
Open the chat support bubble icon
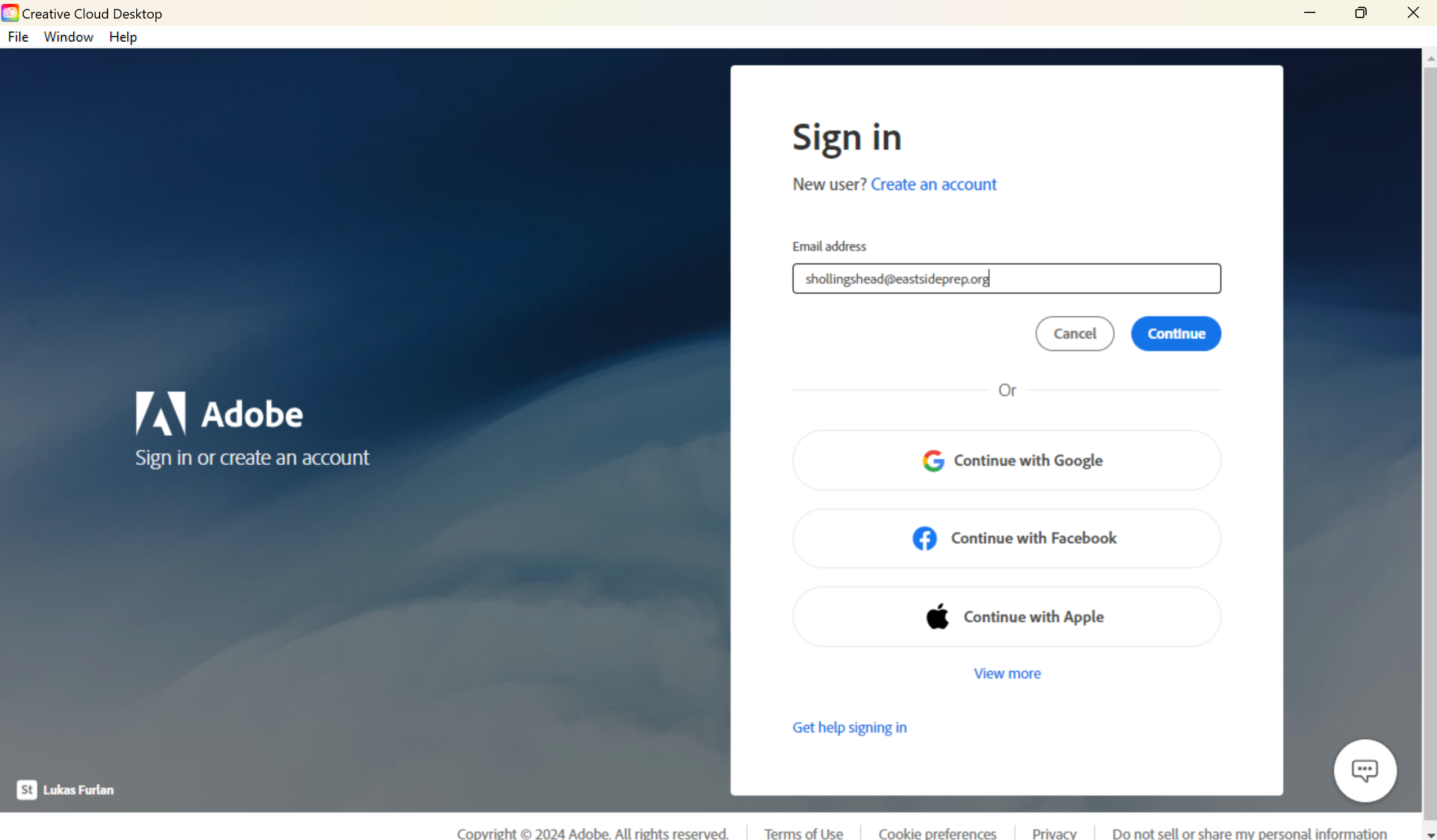tap(1364, 770)
